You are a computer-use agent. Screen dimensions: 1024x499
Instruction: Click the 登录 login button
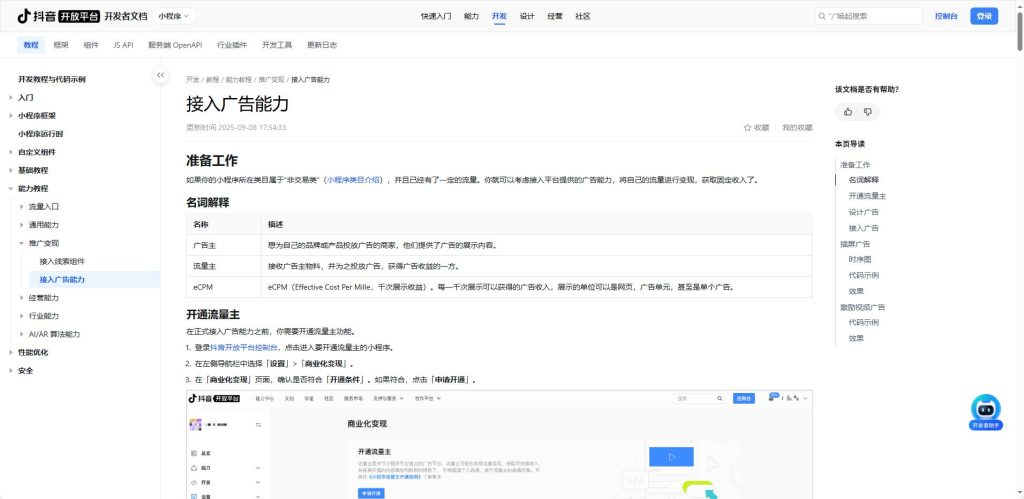tap(984, 16)
